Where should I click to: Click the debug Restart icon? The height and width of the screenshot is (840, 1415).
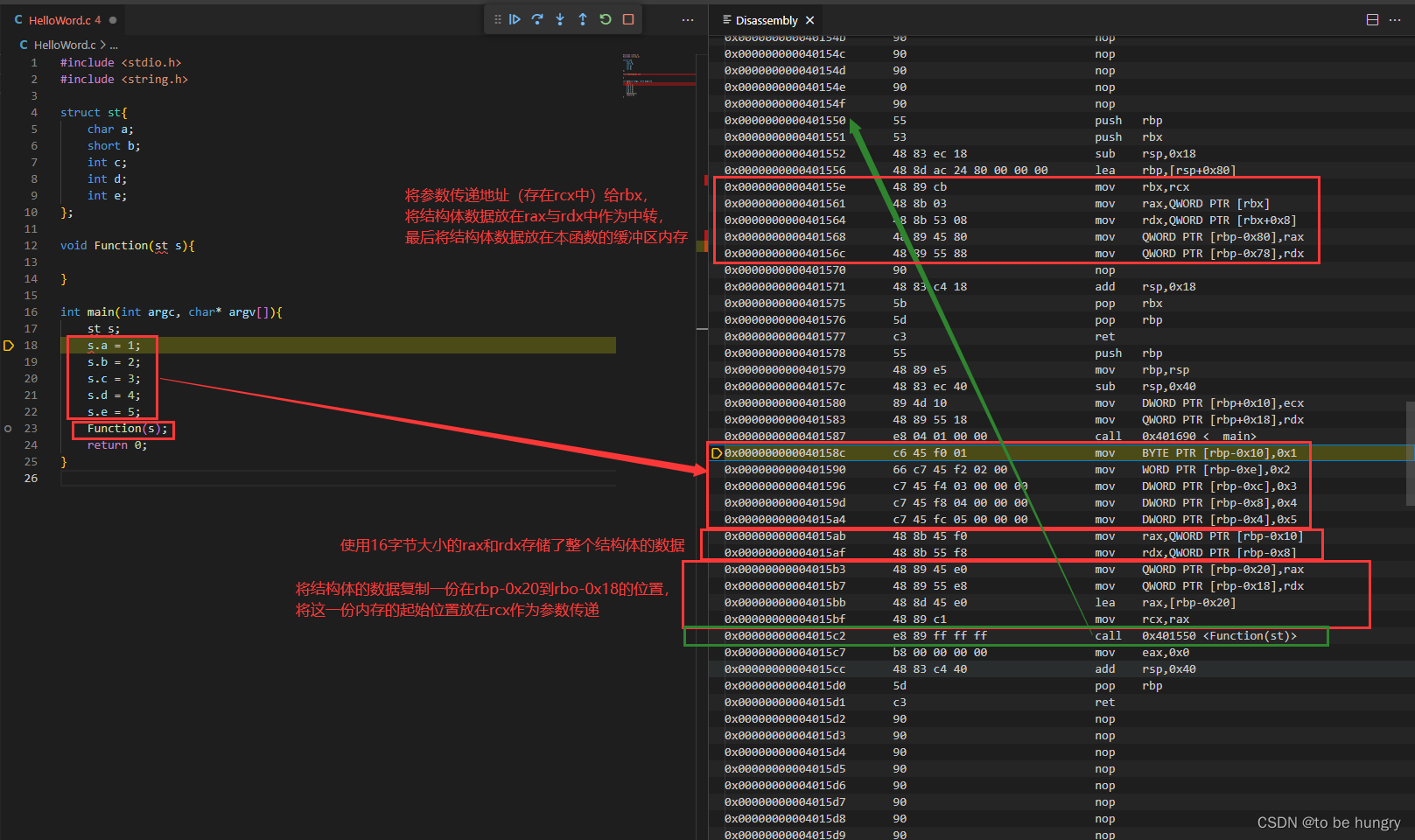[606, 19]
